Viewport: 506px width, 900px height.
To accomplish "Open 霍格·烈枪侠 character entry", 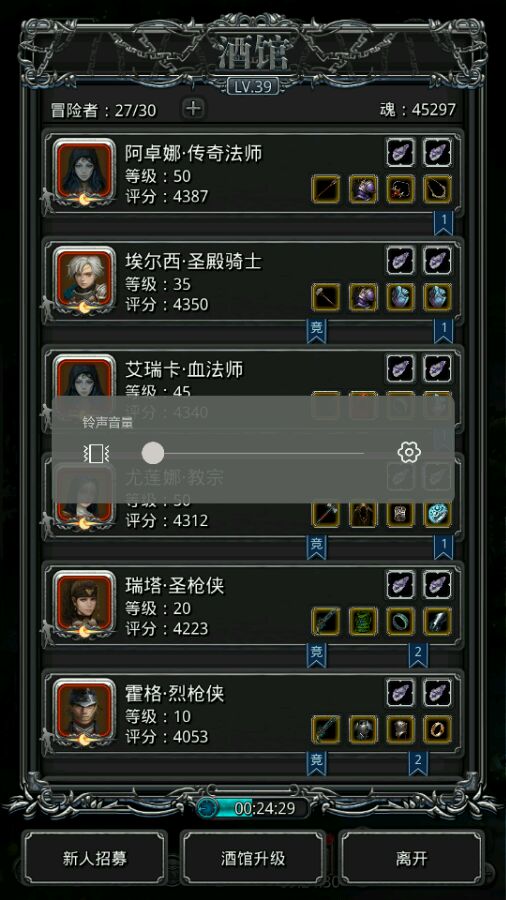I will (253, 715).
